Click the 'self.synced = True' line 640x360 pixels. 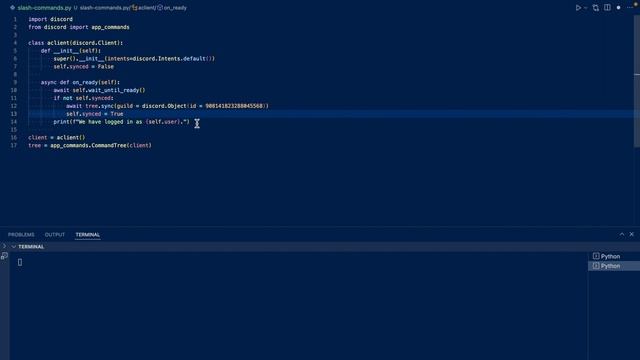95,114
